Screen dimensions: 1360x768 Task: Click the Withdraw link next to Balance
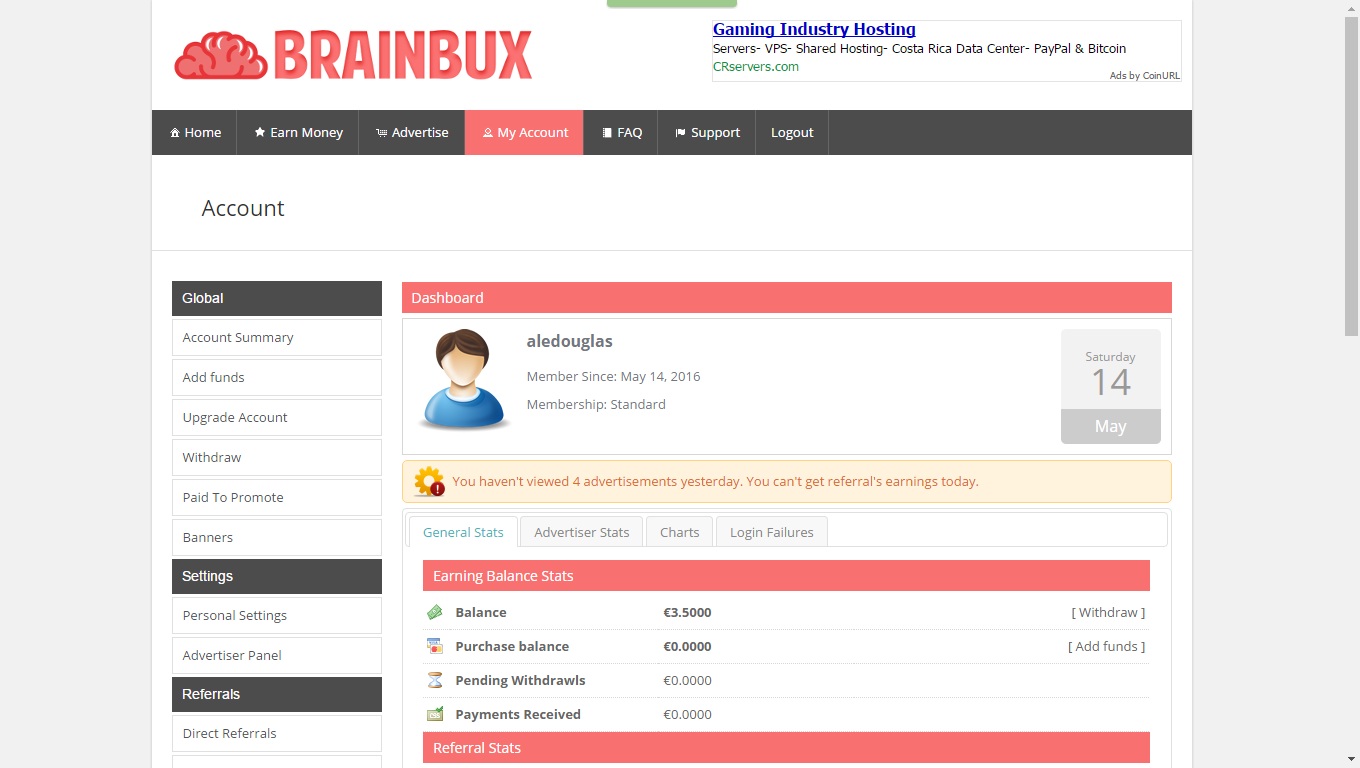pos(1108,612)
